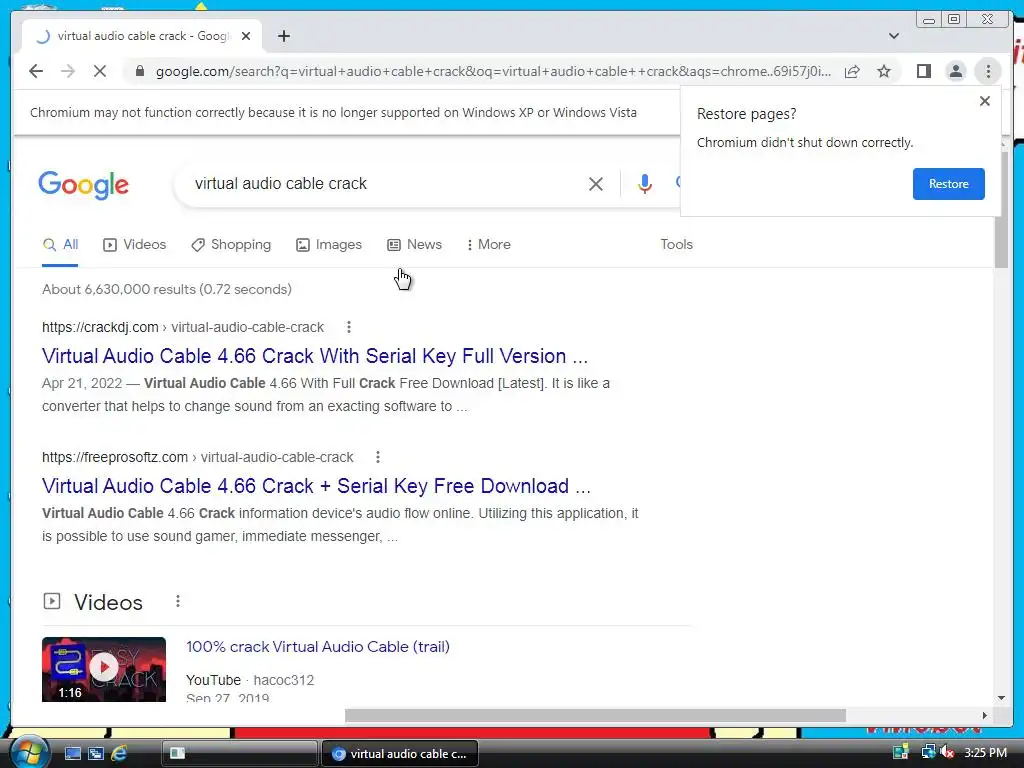Open the Chromium three-dot menu
The height and width of the screenshot is (768, 1024).
click(988, 71)
